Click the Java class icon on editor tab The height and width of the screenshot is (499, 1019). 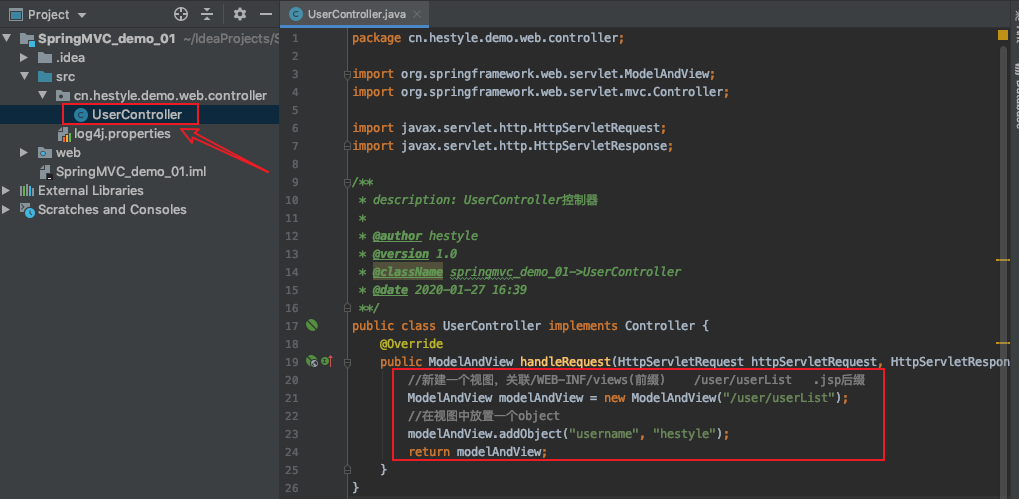(x=296, y=14)
